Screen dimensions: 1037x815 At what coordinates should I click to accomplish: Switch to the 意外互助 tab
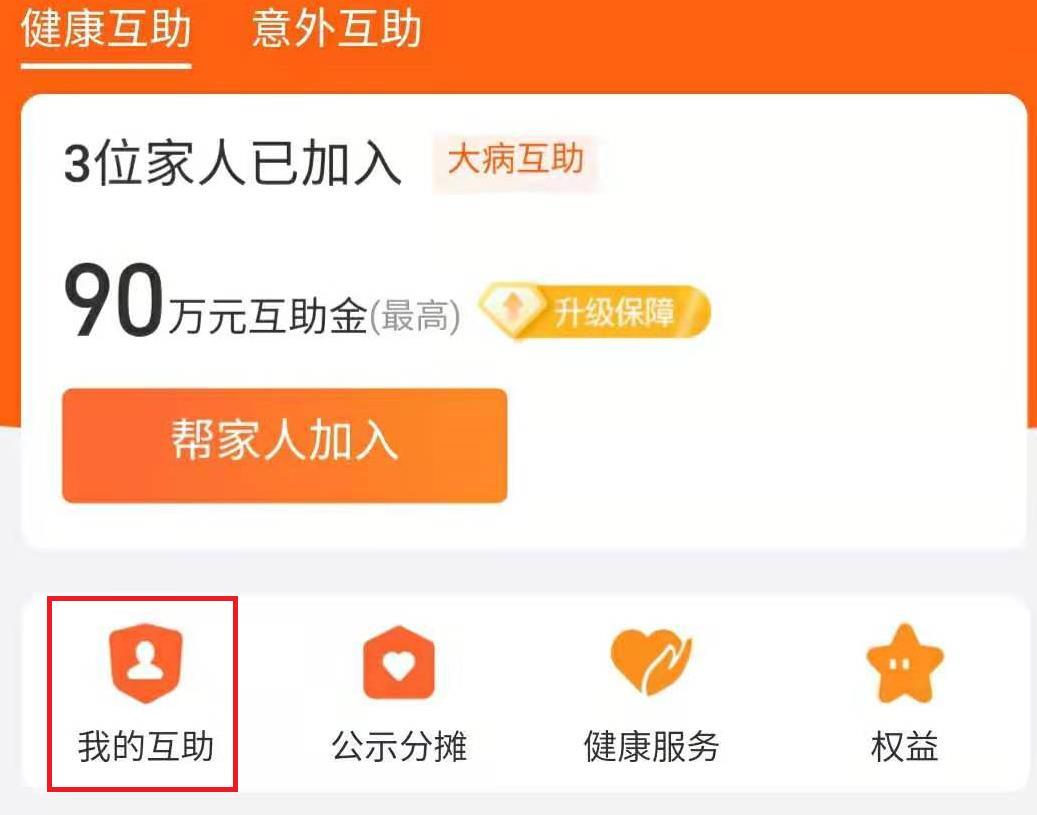click(x=337, y=28)
